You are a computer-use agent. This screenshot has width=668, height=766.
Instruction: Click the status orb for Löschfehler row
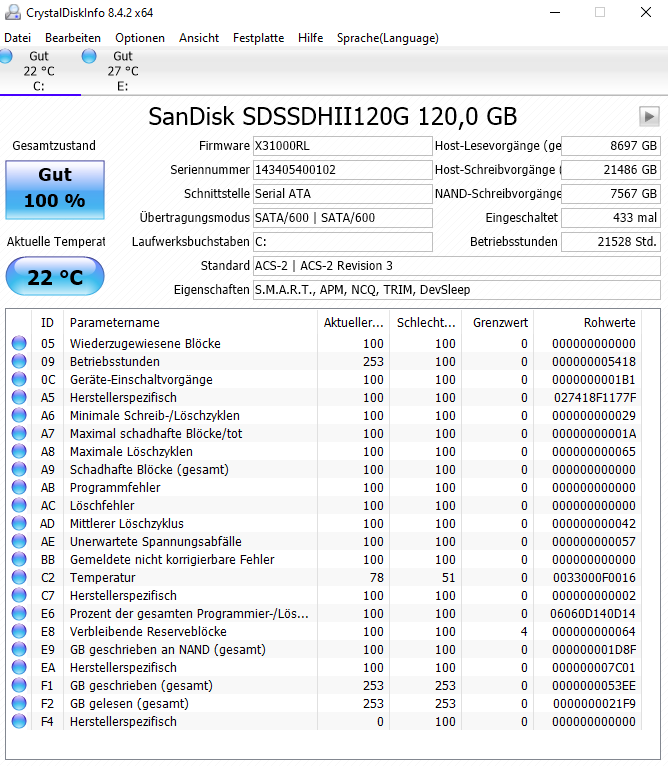point(19,506)
